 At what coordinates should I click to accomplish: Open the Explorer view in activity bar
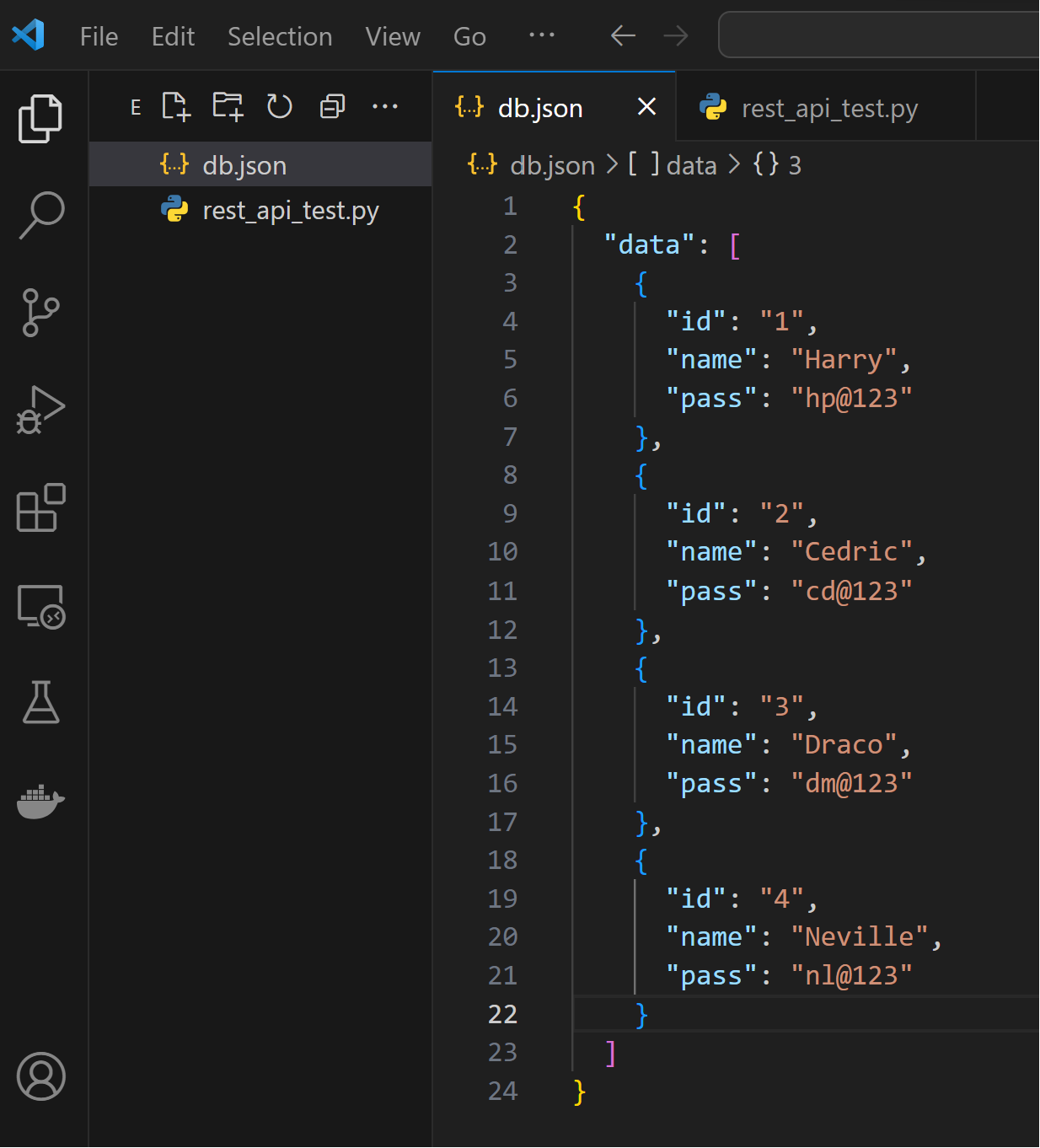pos(40,118)
